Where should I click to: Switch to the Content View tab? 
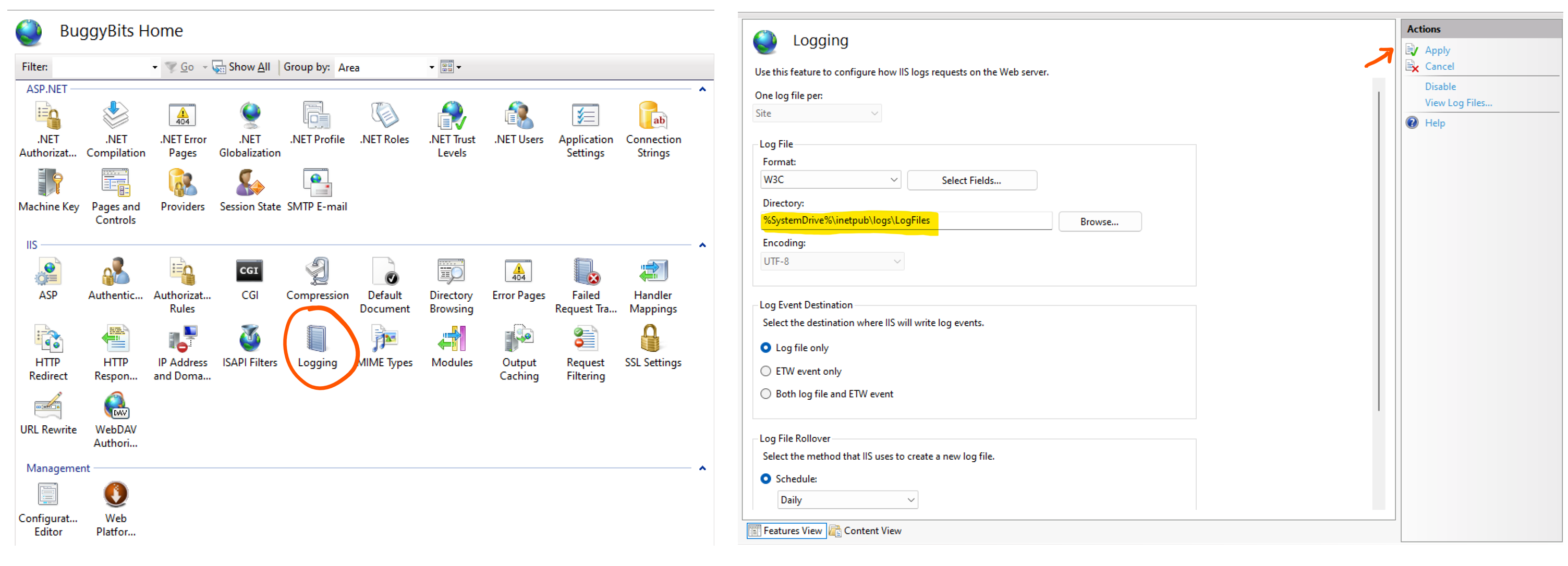point(865,531)
